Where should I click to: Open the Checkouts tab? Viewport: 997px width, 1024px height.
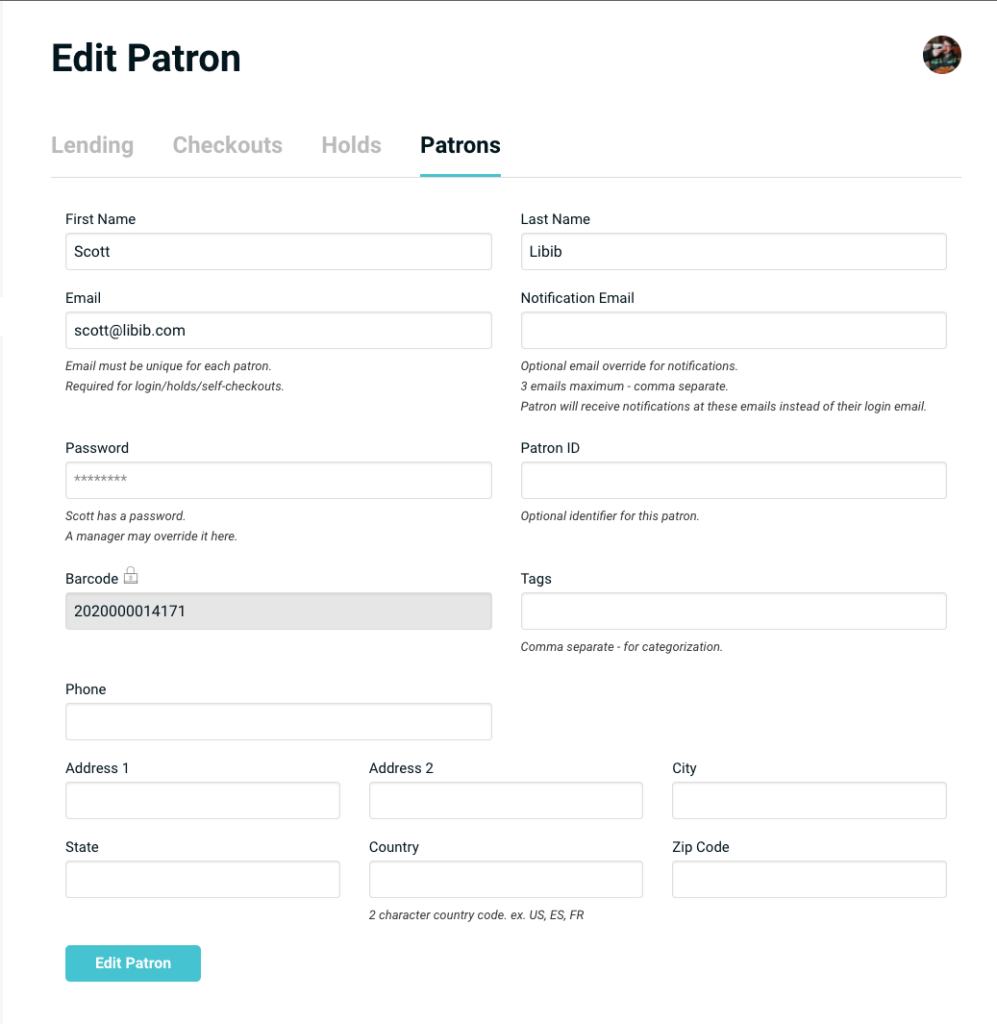[227, 145]
